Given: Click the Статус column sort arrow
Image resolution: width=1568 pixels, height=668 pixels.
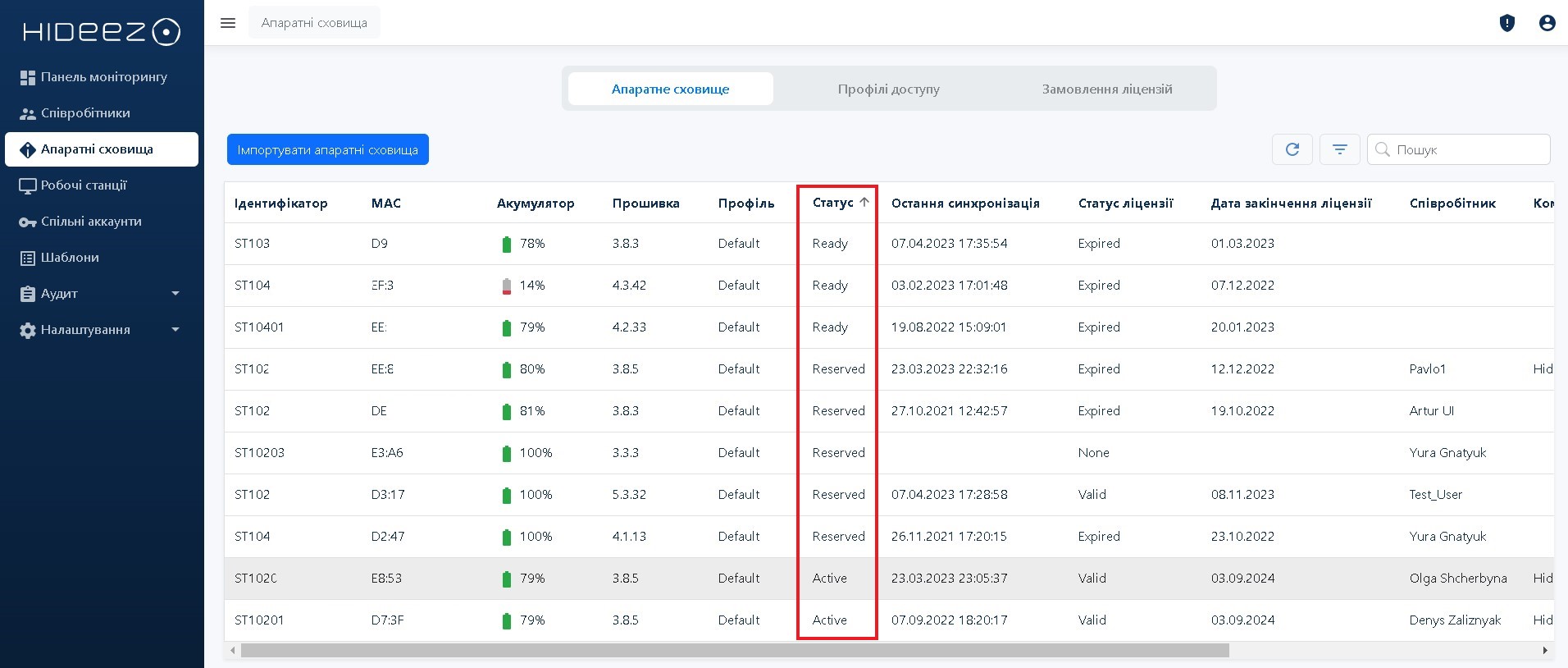Looking at the screenshot, I should [864, 203].
